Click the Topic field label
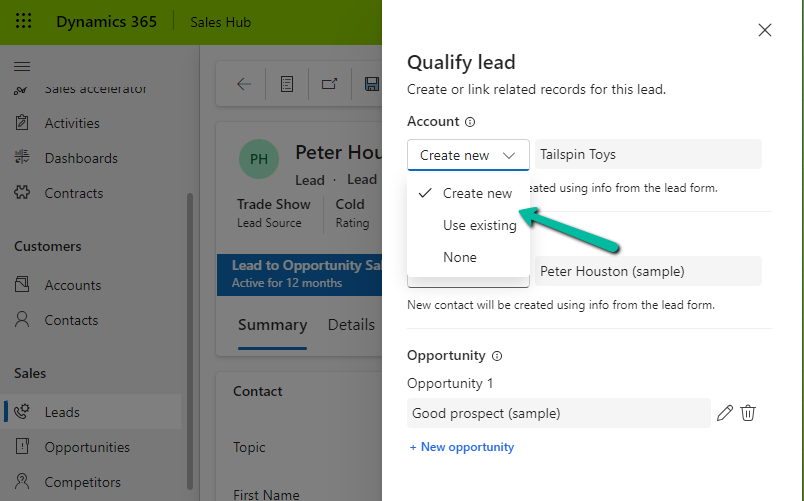 click(x=249, y=447)
